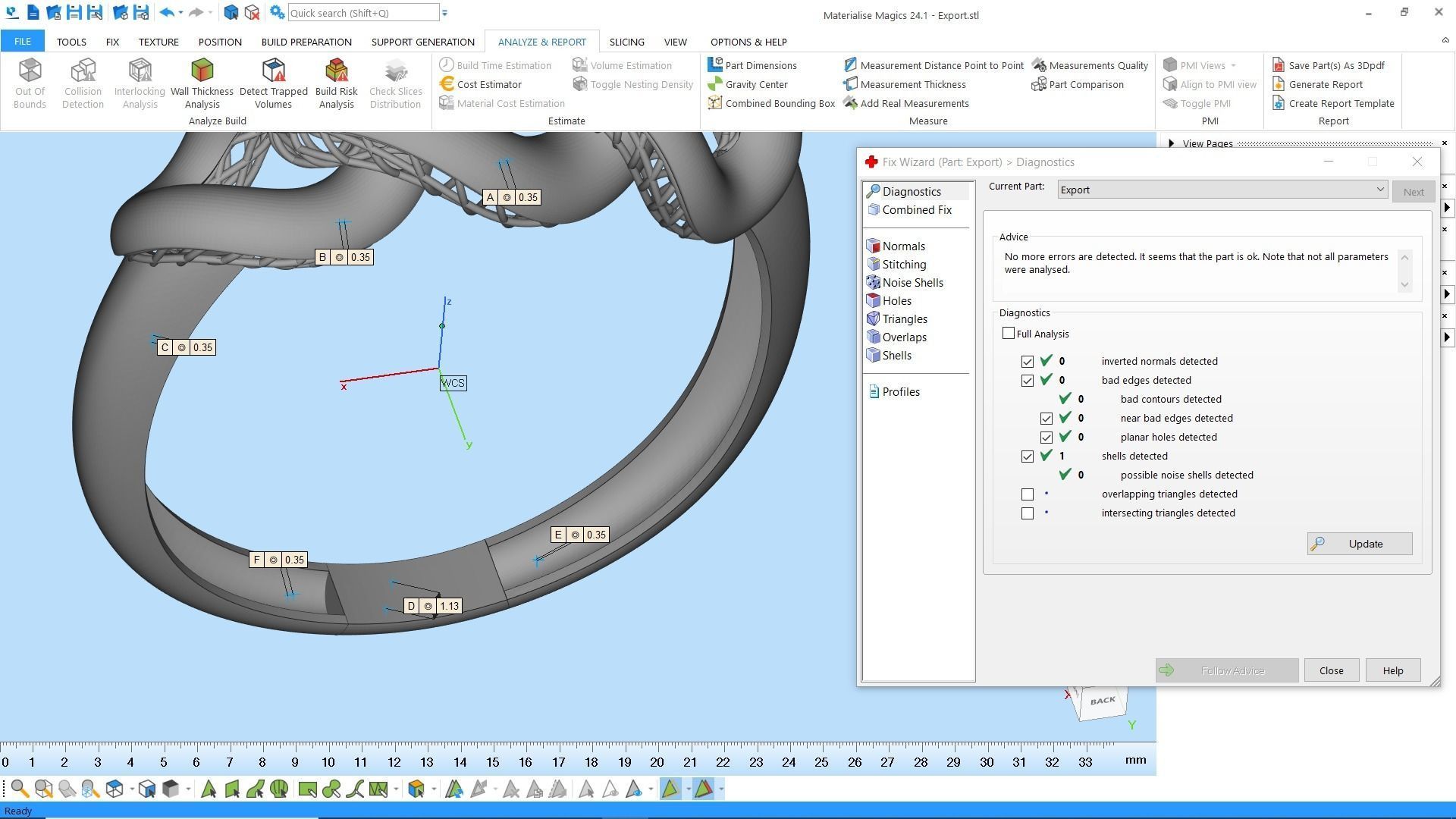Select measurement label D 1.13

point(432,606)
